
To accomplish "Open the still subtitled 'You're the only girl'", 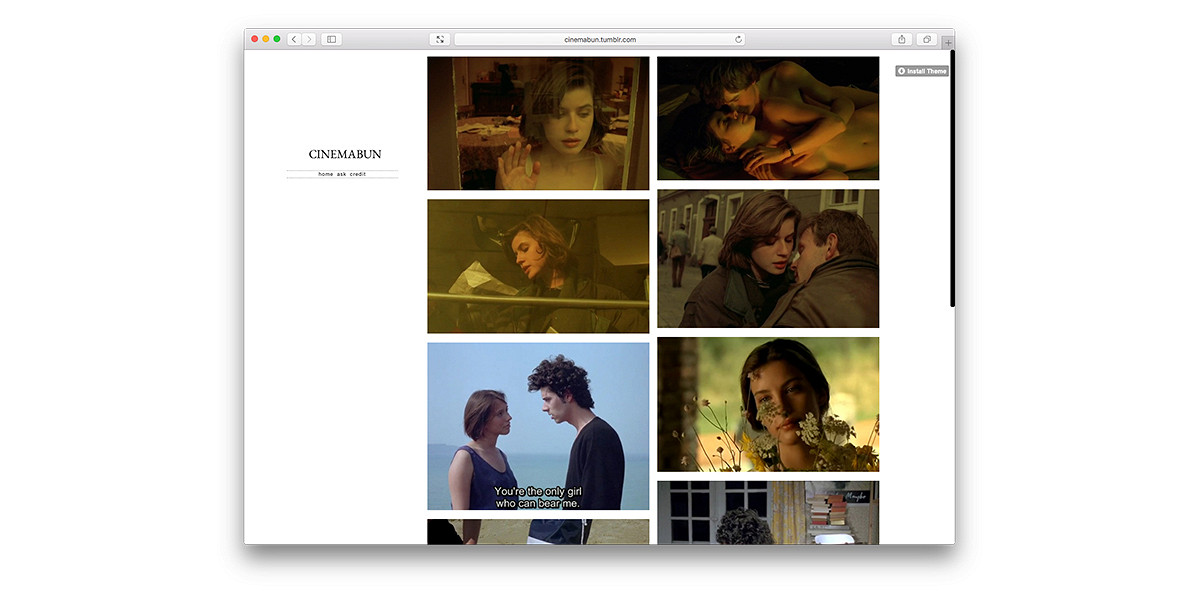I will click(x=538, y=426).
